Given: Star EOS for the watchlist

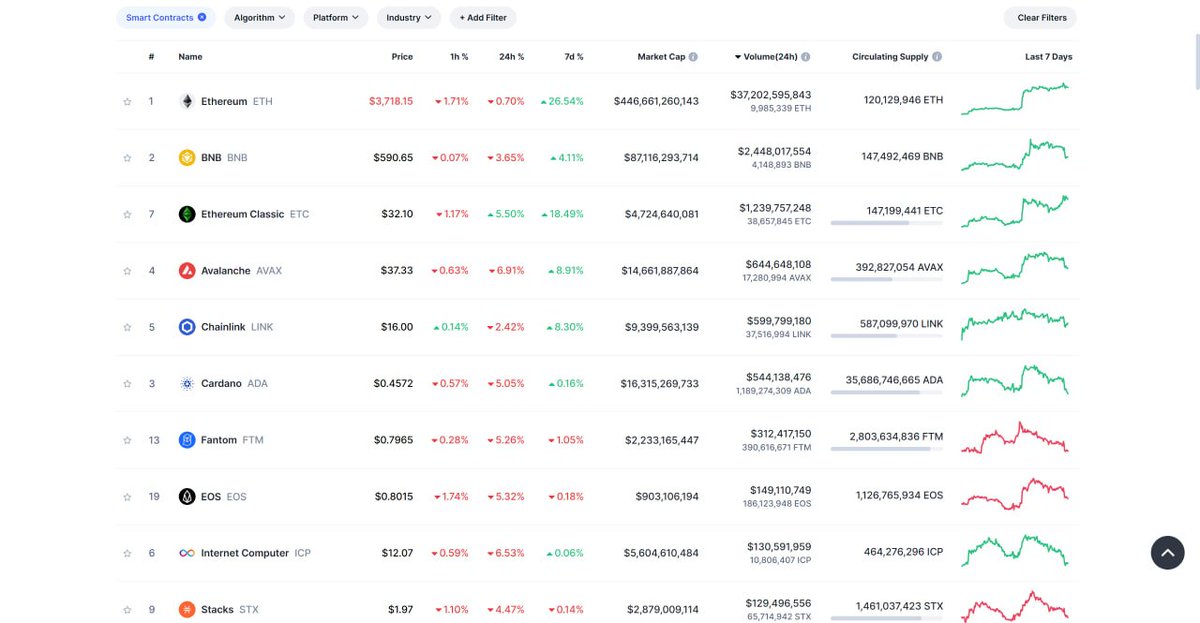Looking at the screenshot, I should coord(127,497).
